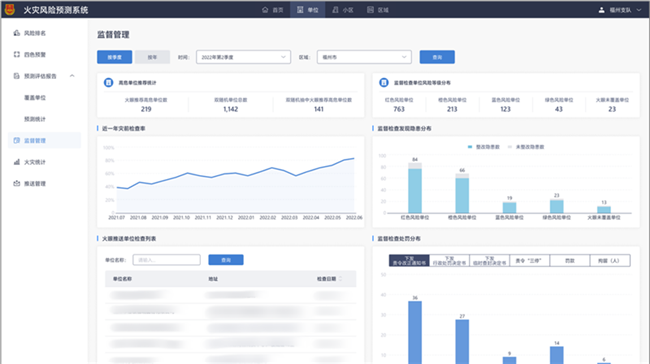Click the 监督管理 sidebar icon
The height and width of the screenshot is (364, 650).
click(x=17, y=141)
